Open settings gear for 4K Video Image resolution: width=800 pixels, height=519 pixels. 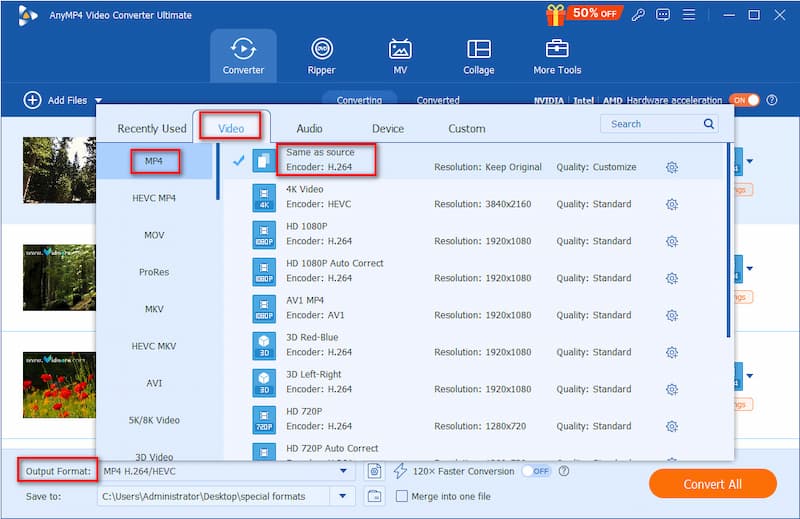click(672, 204)
